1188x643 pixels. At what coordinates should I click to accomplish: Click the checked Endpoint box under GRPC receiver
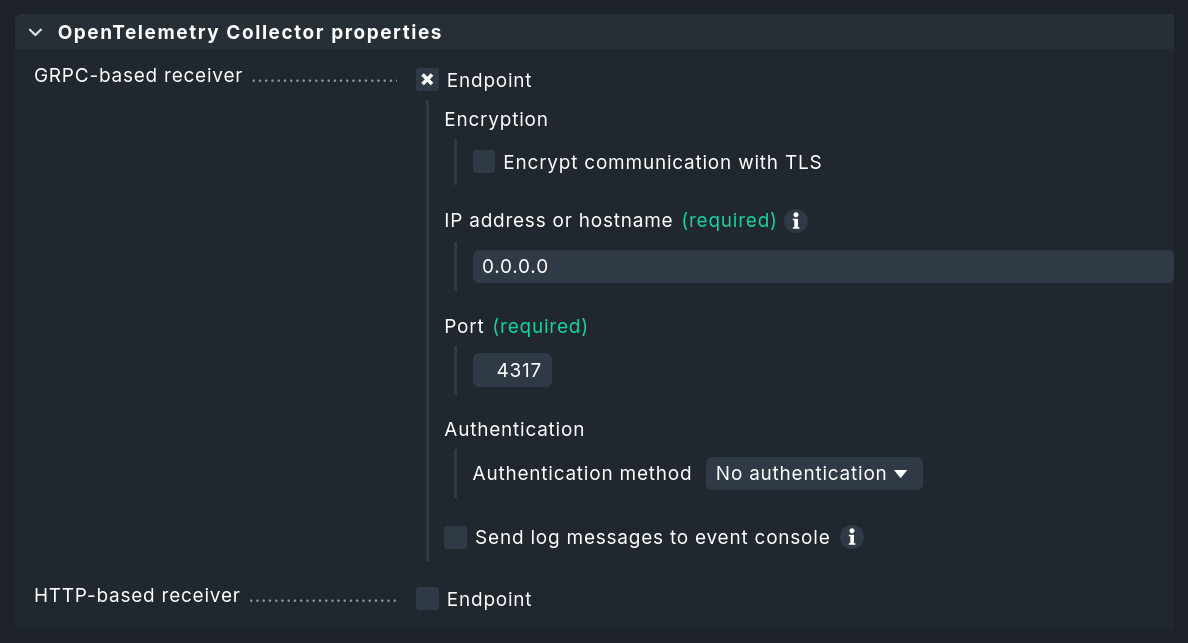click(427, 80)
